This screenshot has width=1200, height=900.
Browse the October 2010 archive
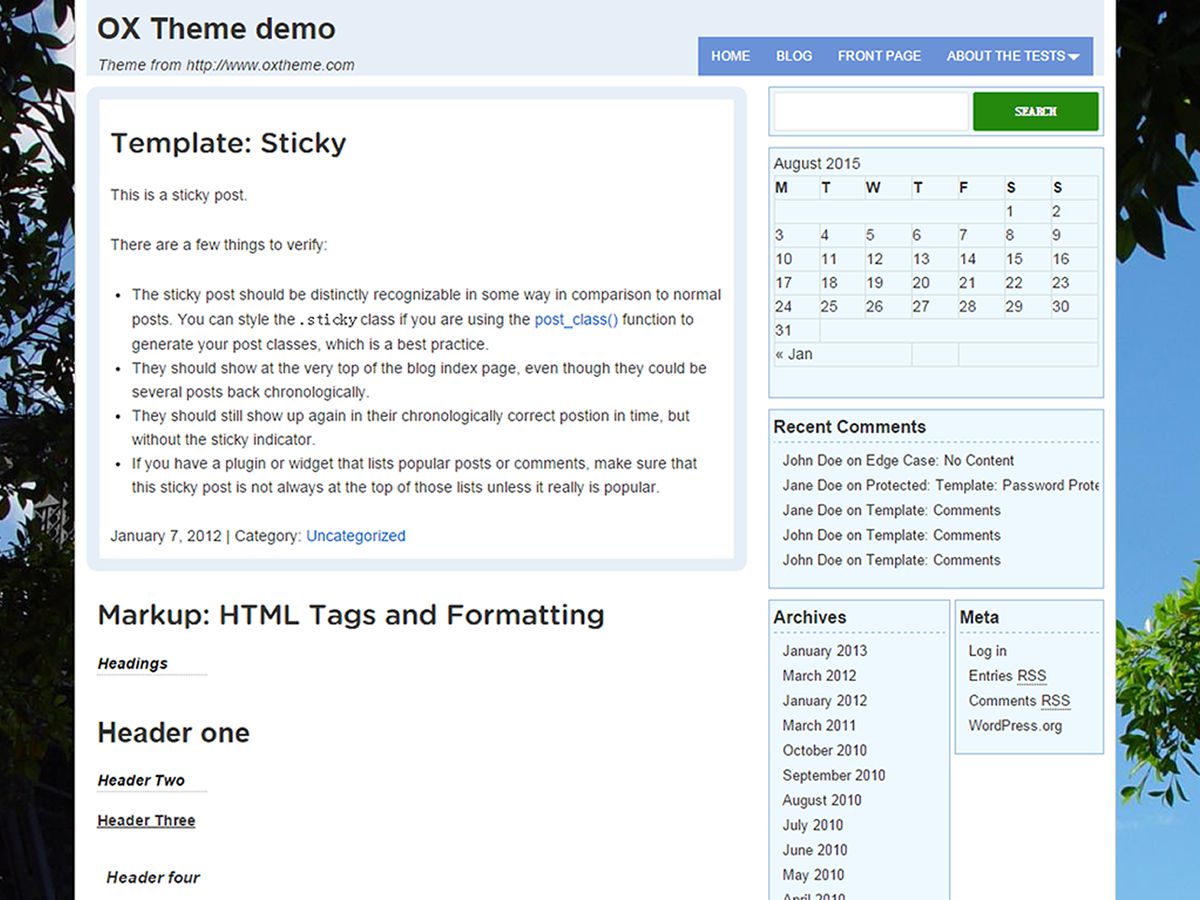pos(824,750)
